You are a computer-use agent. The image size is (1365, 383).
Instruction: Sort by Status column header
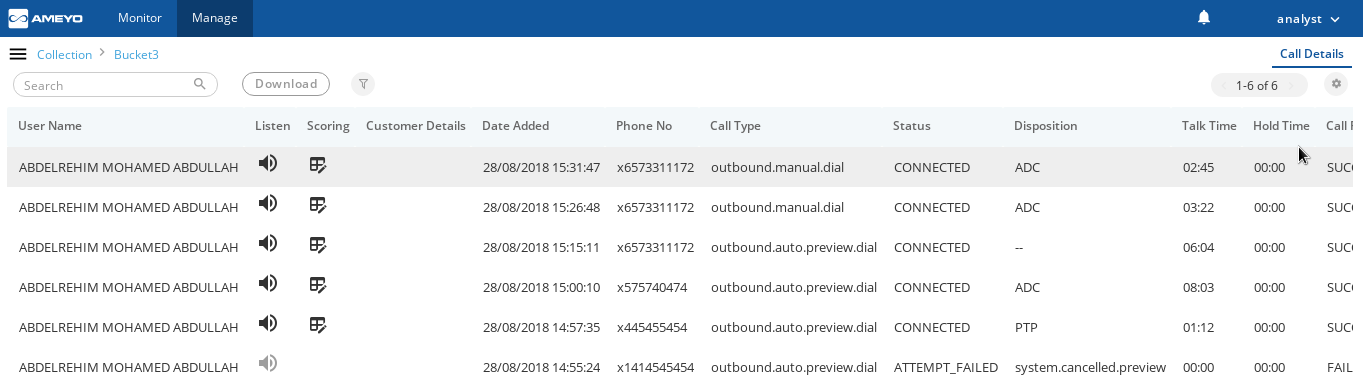[x=912, y=126]
